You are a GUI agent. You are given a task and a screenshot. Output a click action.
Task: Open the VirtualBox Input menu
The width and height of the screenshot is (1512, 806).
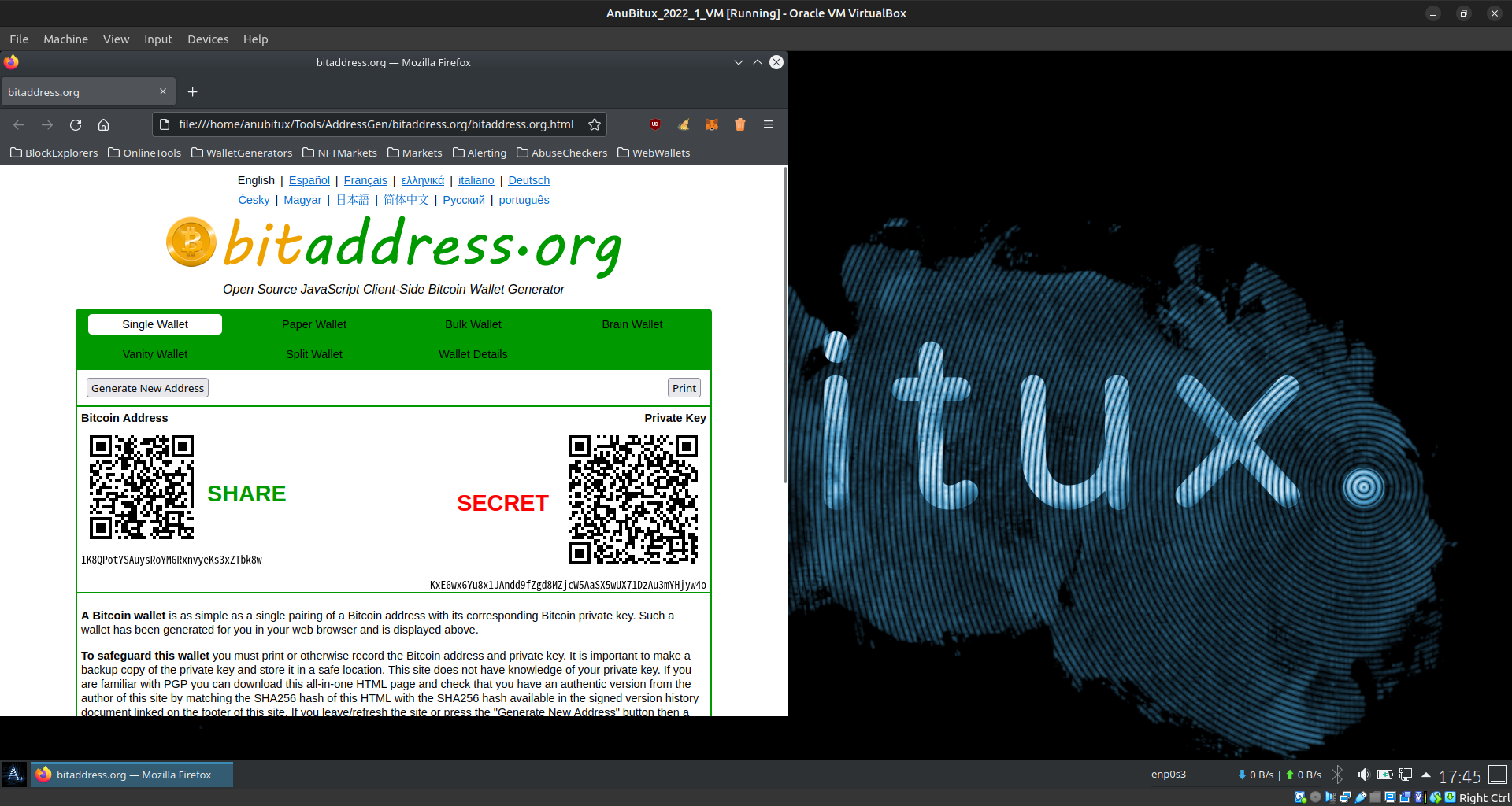tap(158, 39)
